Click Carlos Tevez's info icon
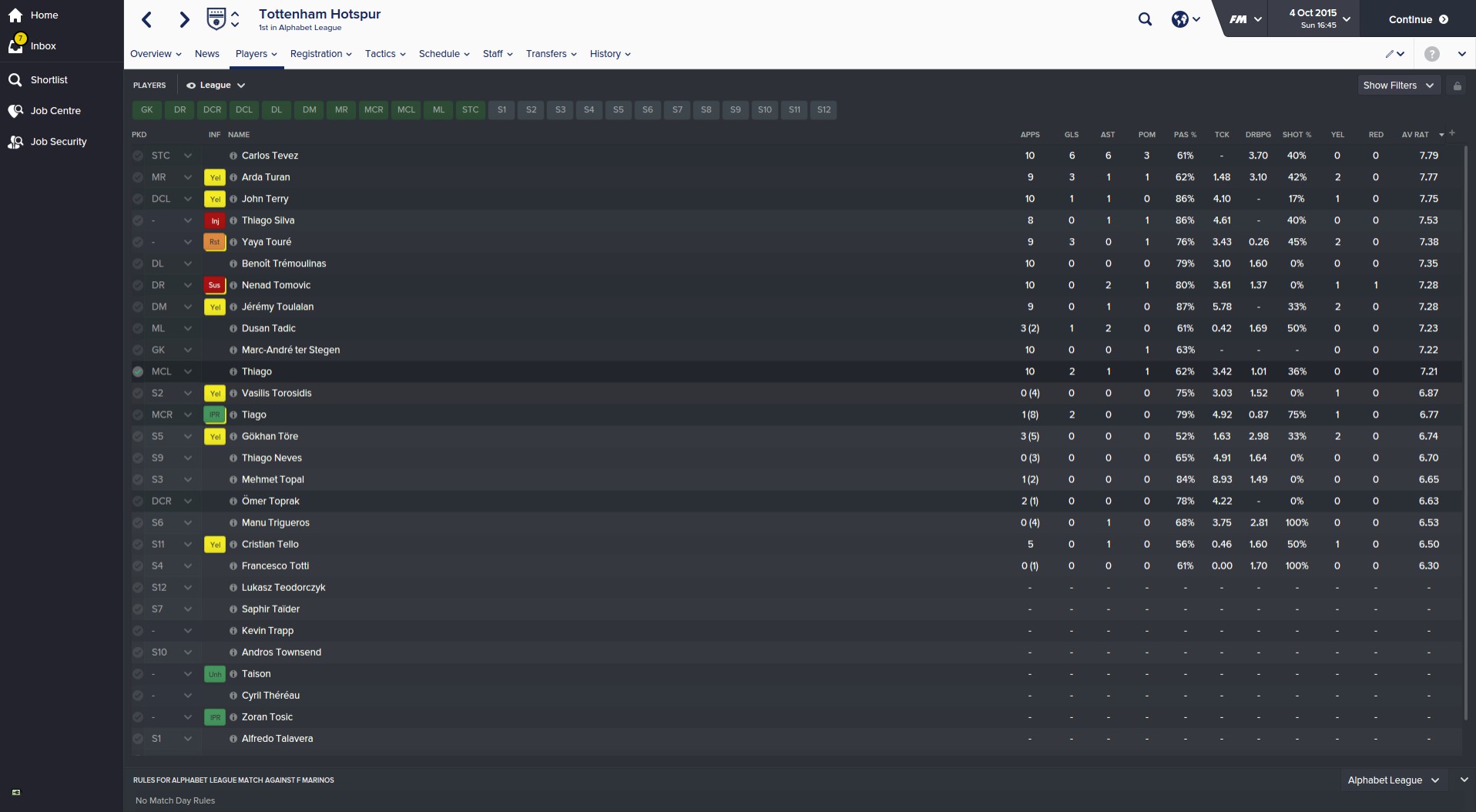This screenshot has height=812, width=1476. click(233, 156)
